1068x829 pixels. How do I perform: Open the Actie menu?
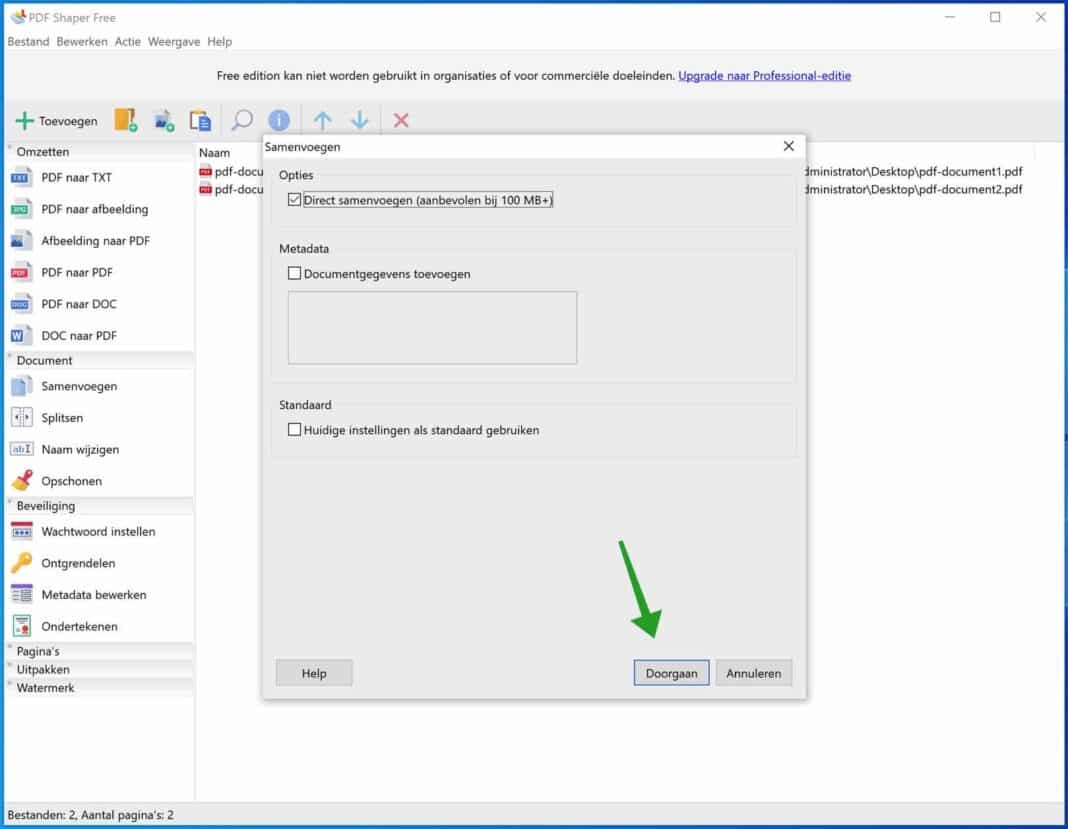tap(127, 42)
